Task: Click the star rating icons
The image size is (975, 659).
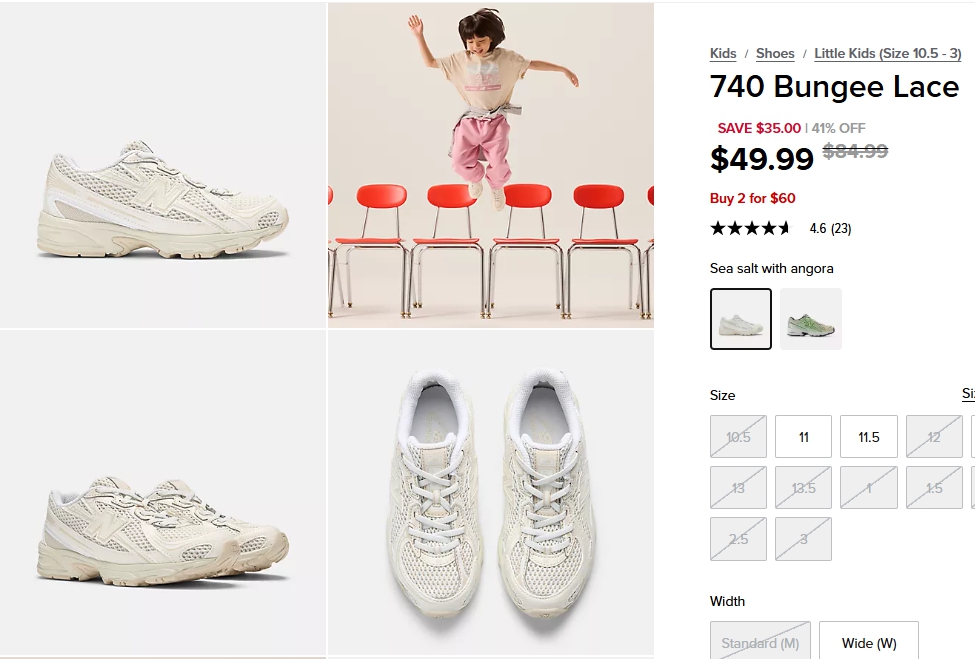Action: [x=750, y=228]
